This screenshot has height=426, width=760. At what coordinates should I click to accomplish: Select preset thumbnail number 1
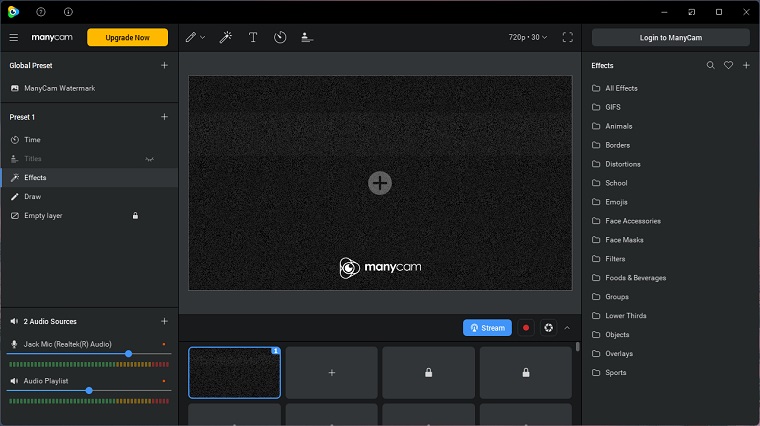[x=235, y=373]
